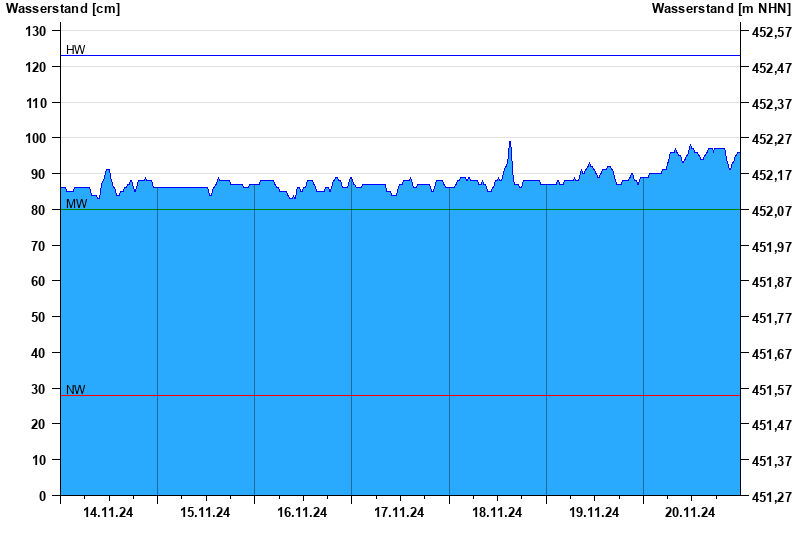Click the 451,37 value on right axis
The height and width of the screenshot is (550, 800).
(772, 461)
